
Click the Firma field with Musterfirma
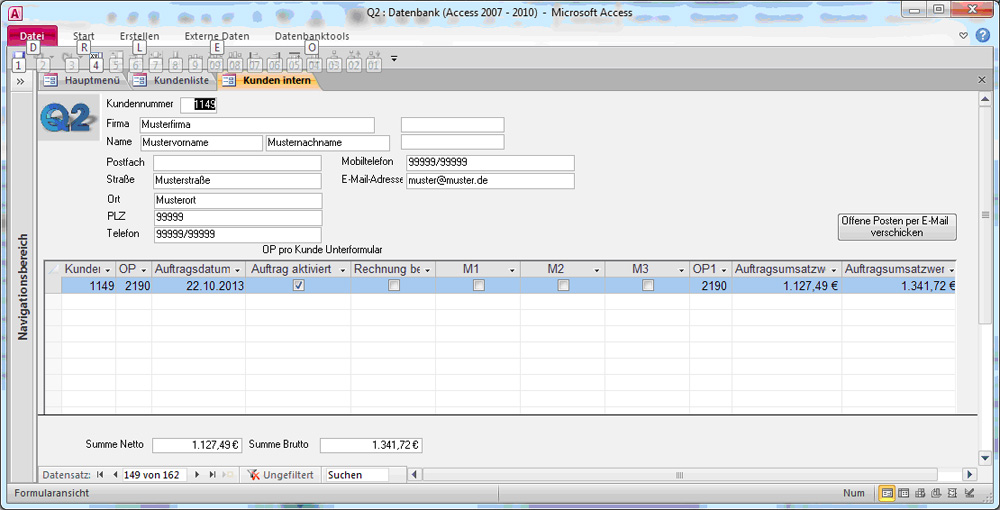pyautogui.click(x=257, y=124)
